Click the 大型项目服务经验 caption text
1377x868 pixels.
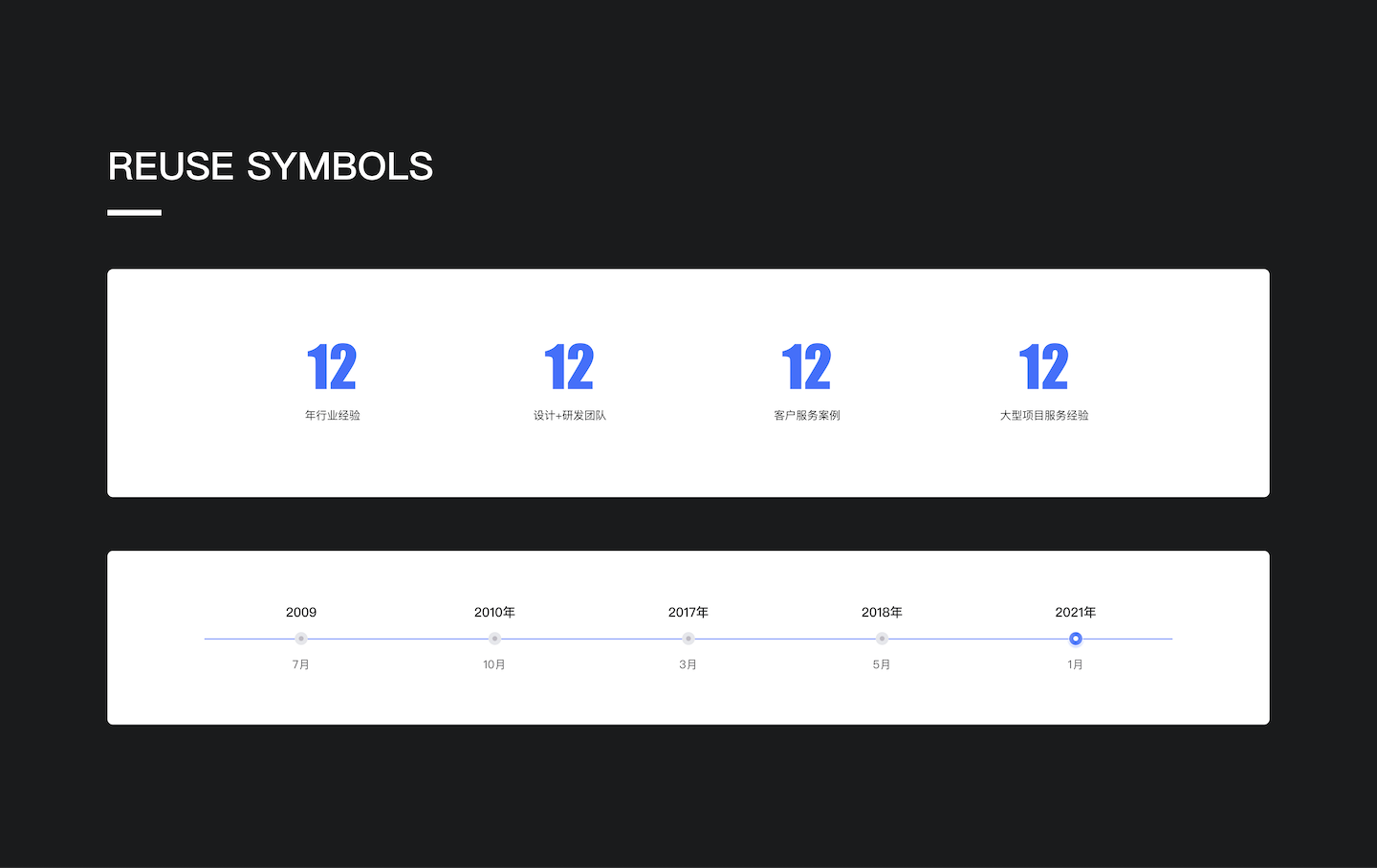[1044, 415]
